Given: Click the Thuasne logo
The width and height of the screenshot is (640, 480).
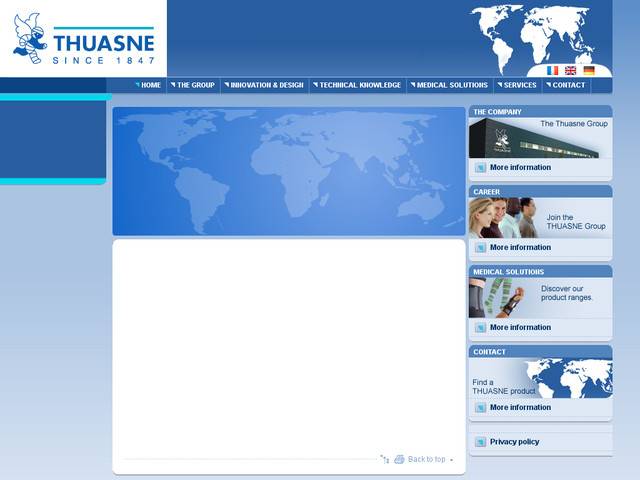Looking at the screenshot, I should (x=84, y=39).
